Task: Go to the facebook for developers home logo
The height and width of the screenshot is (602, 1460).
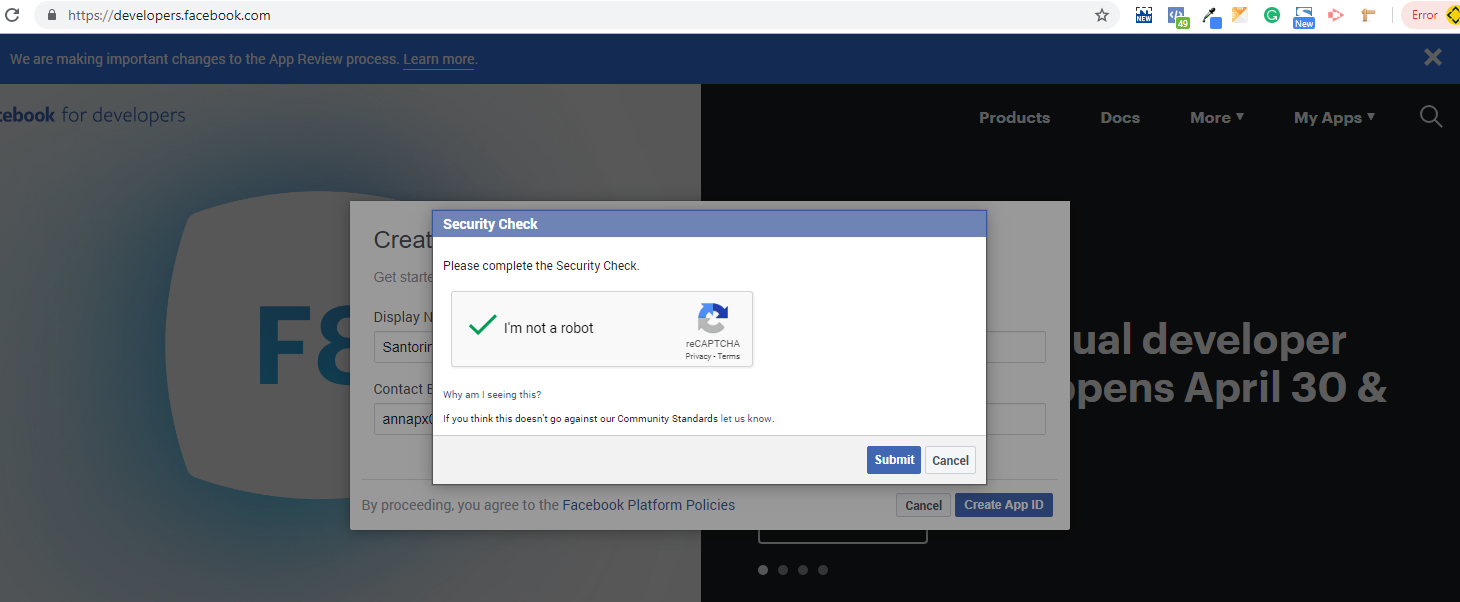Action: coord(93,115)
